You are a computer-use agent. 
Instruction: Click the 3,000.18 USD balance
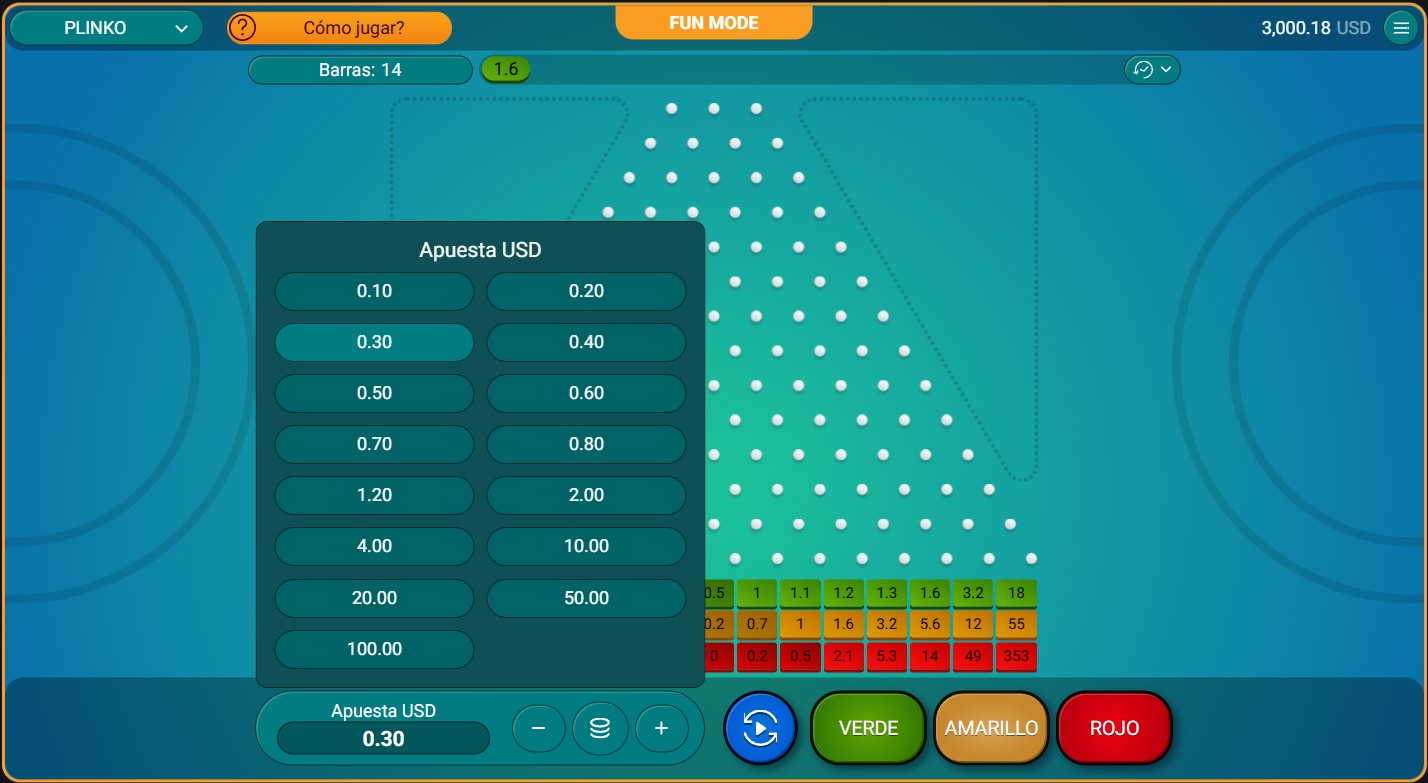[1316, 28]
